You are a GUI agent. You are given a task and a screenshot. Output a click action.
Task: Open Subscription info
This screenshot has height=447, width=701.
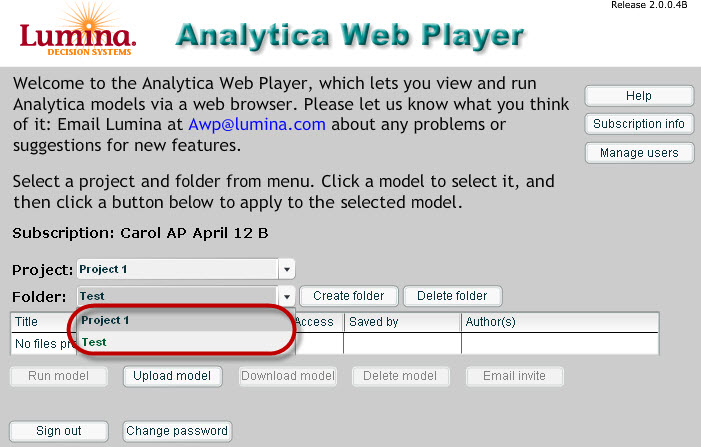[639, 124]
